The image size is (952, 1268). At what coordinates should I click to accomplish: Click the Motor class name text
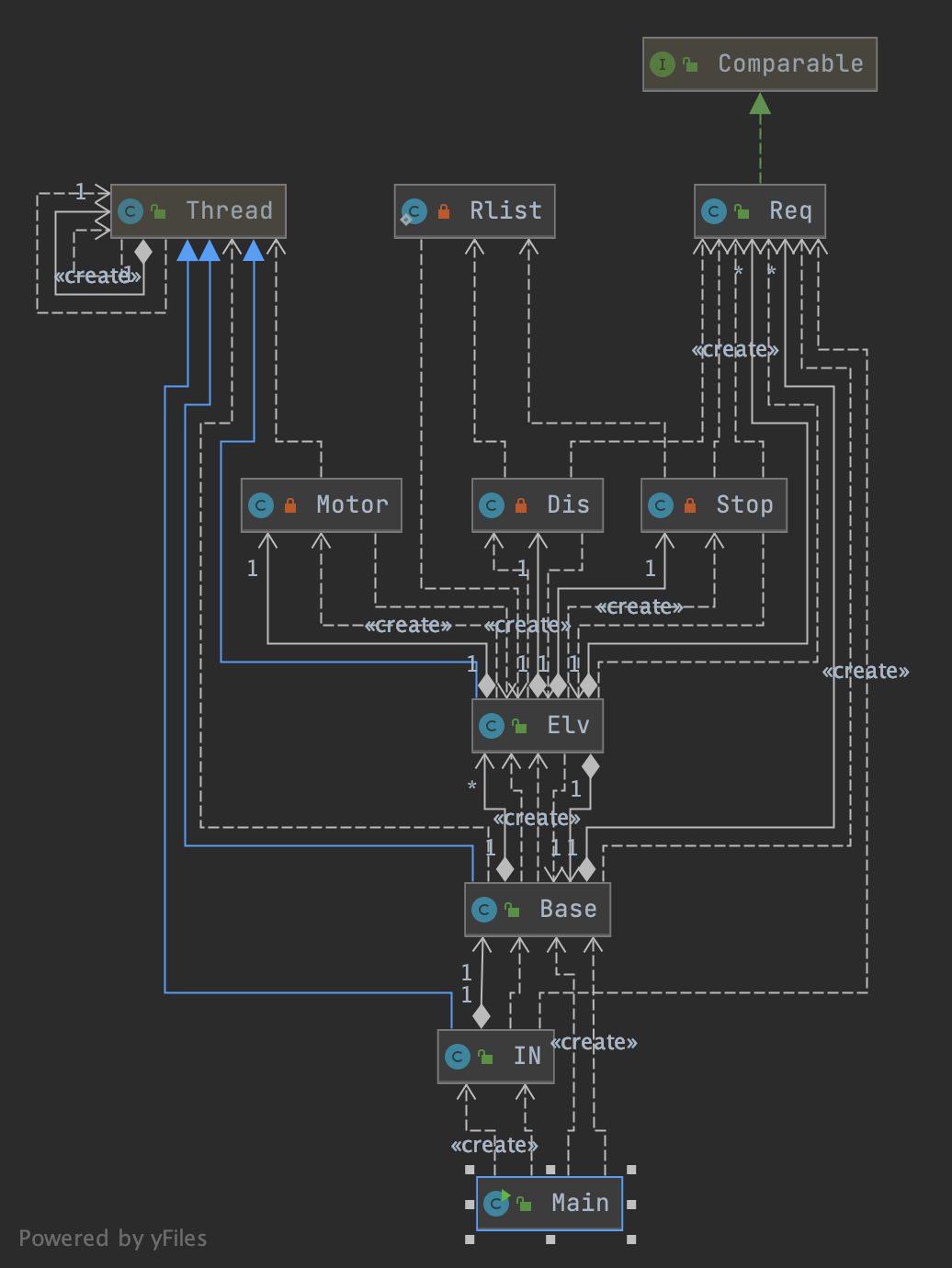[352, 504]
